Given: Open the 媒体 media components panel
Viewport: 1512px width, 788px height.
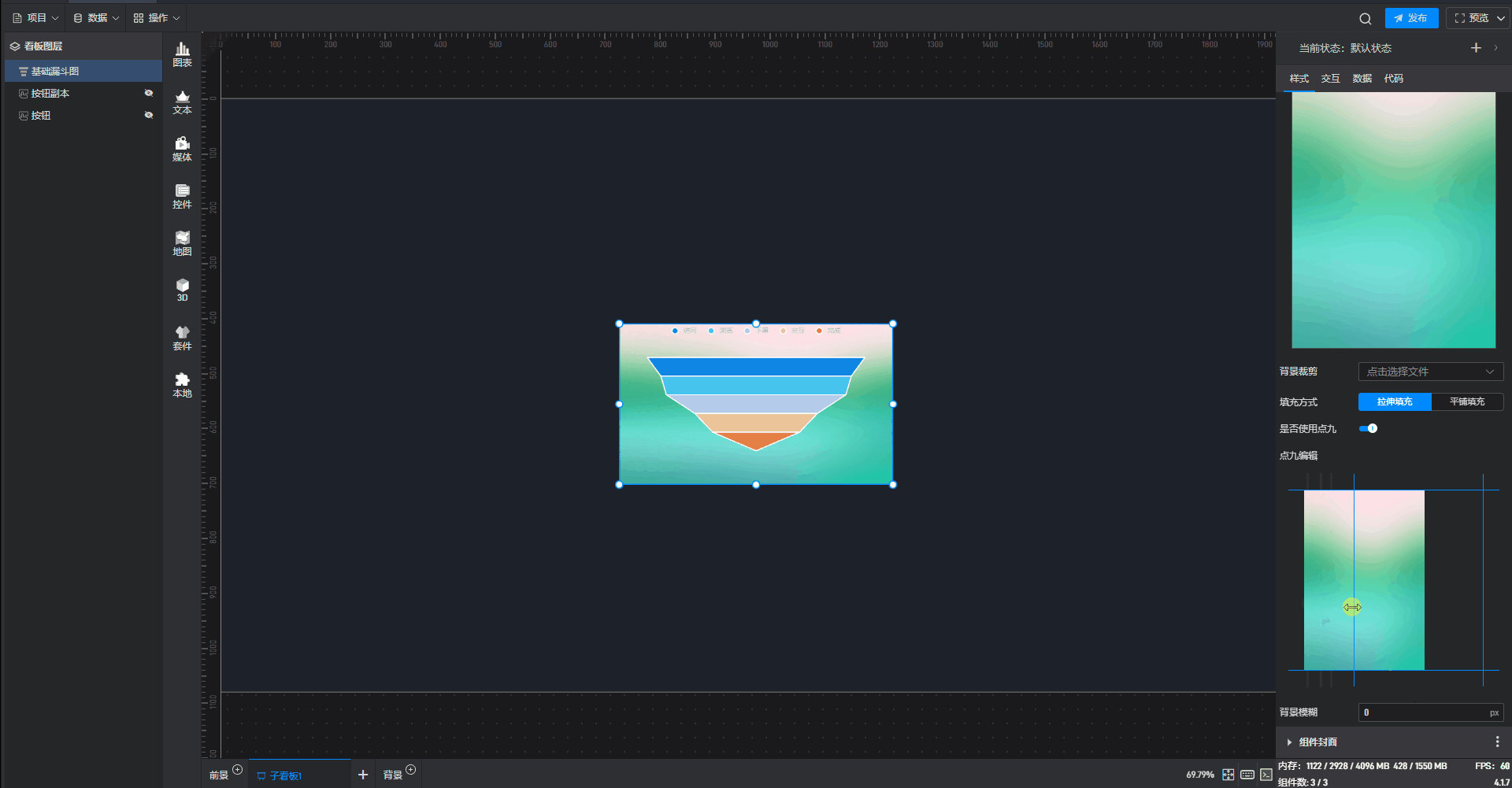Looking at the screenshot, I should (x=182, y=149).
